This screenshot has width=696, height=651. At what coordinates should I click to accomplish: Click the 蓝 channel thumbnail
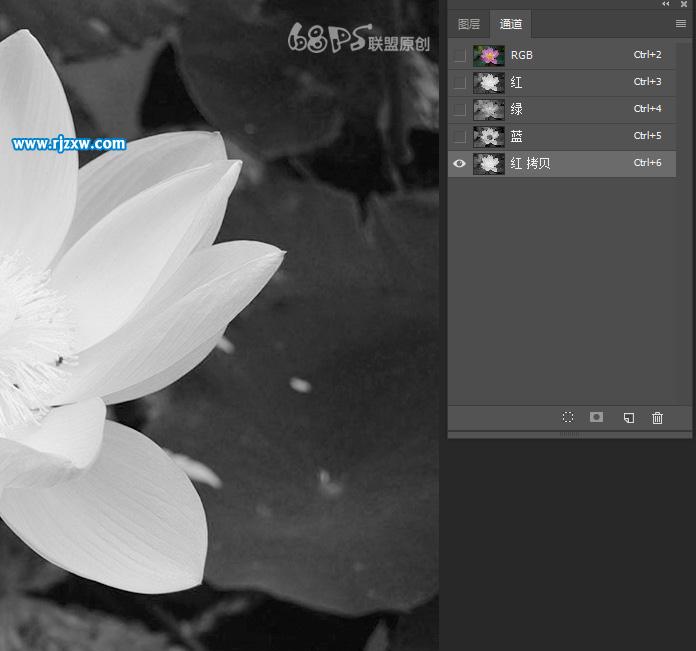coord(488,136)
